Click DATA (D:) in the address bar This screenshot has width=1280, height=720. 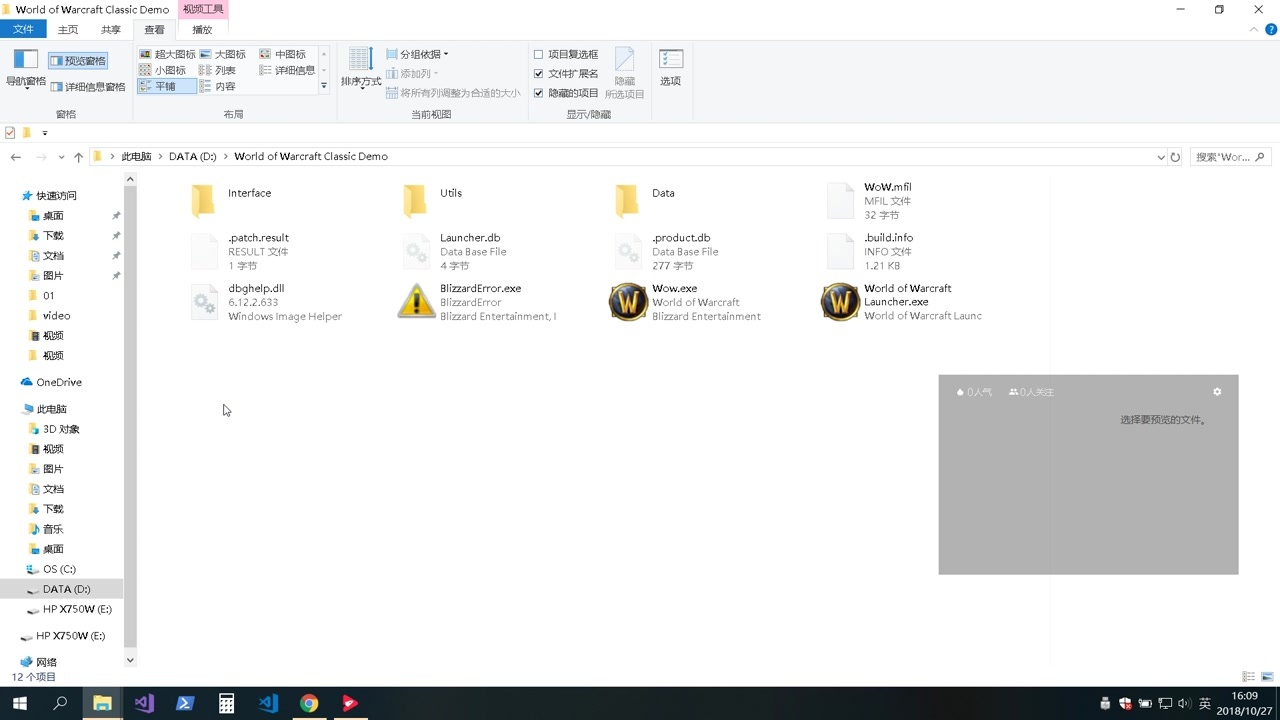pyautogui.click(x=192, y=157)
